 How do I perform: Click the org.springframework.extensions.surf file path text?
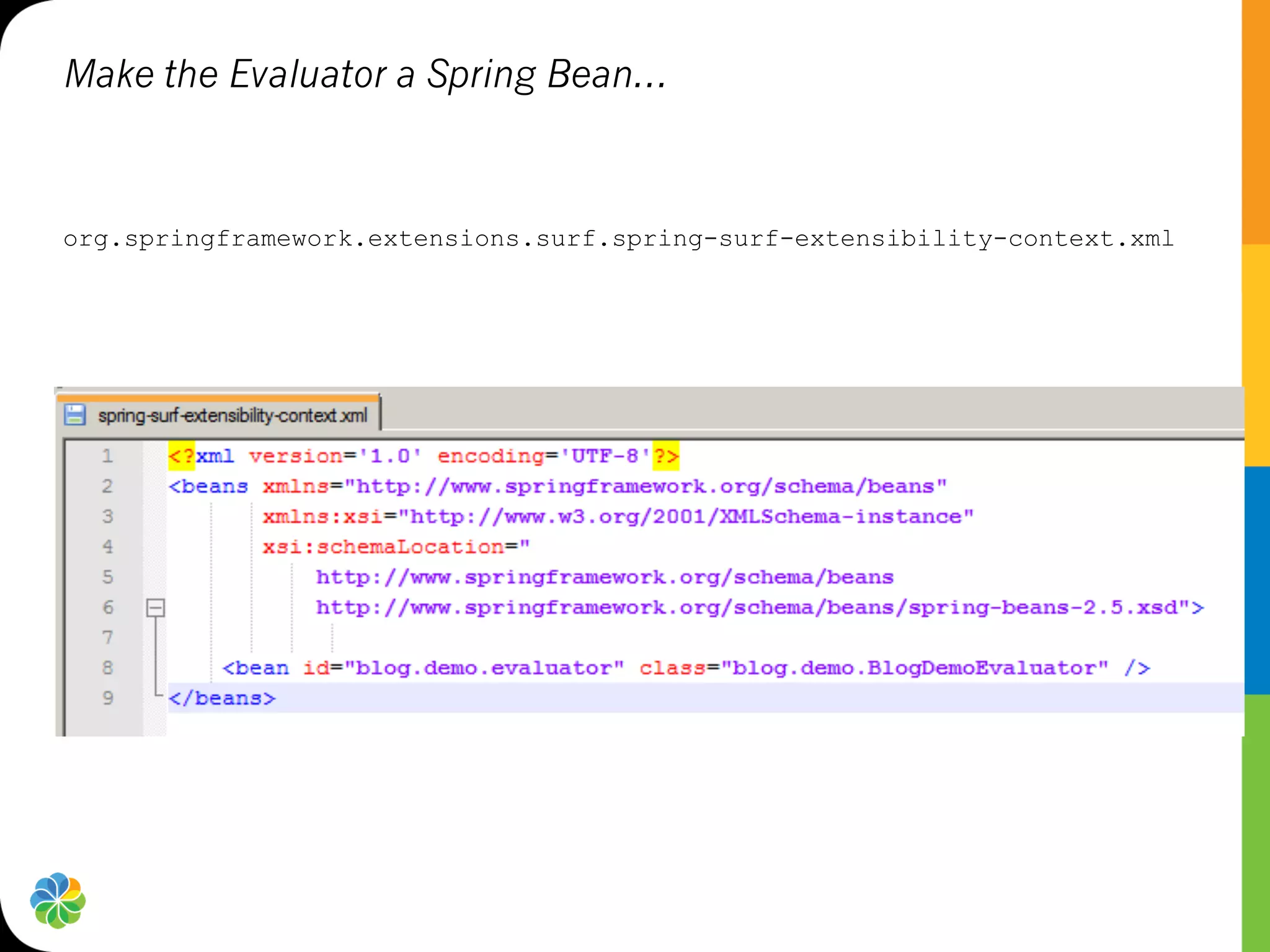tap(619, 239)
